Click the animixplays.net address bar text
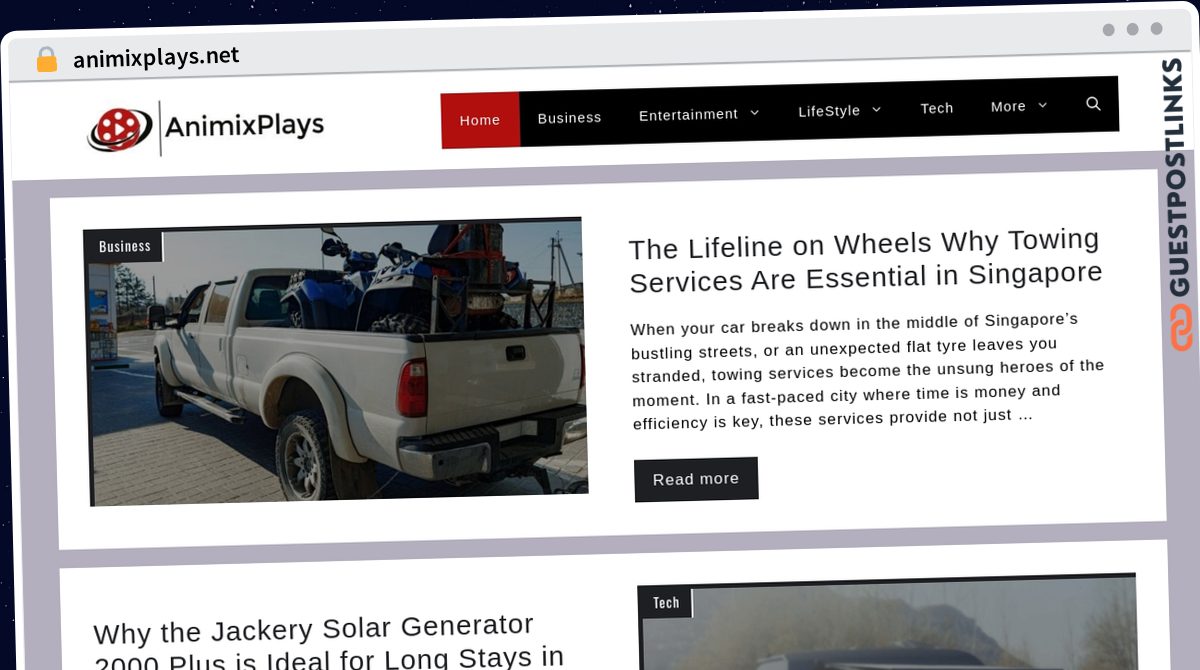Viewport: 1200px width, 670px height. (156, 57)
